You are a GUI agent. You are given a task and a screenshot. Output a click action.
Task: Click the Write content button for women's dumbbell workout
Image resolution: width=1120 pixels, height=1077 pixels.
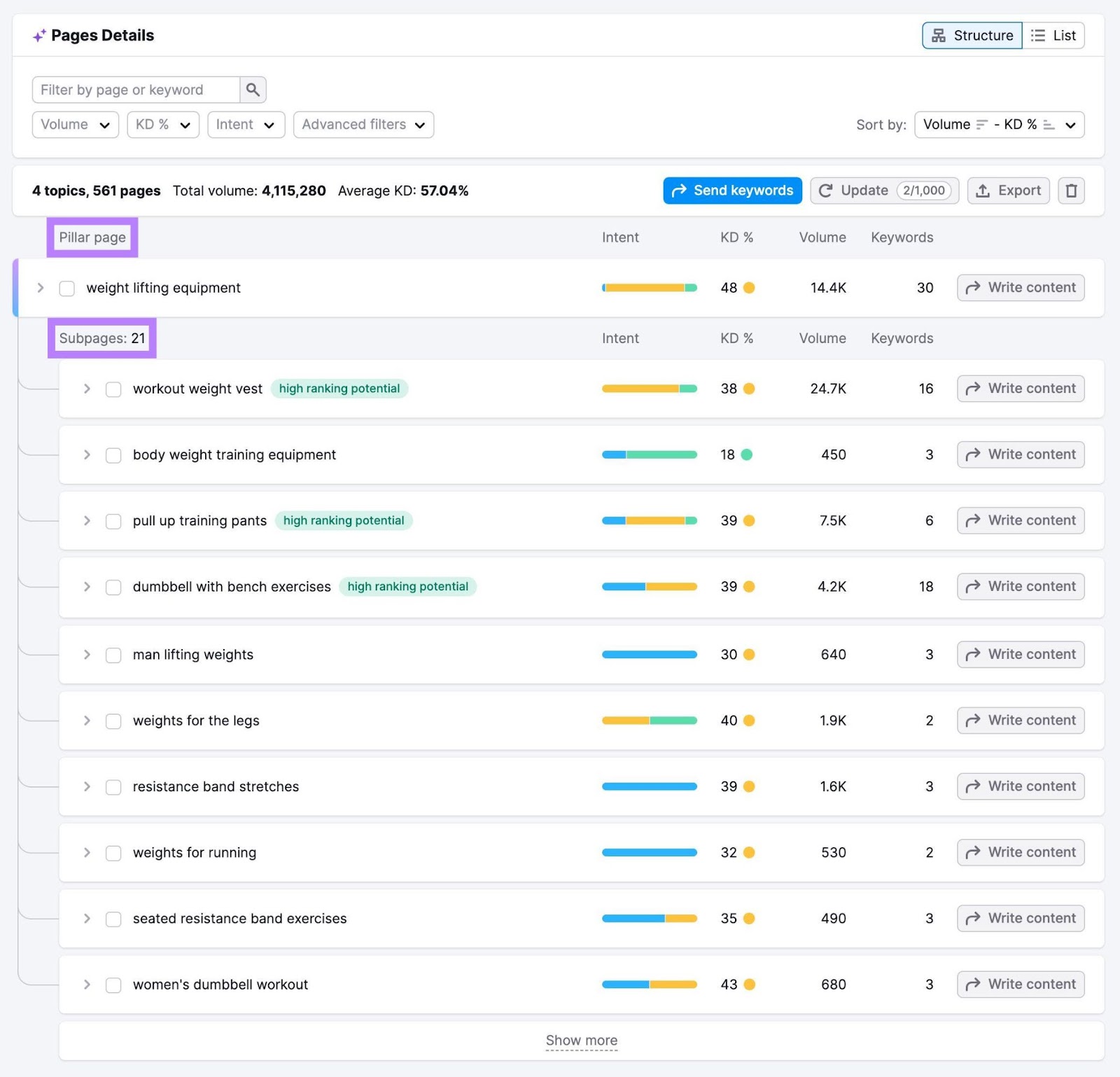[x=1020, y=984]
